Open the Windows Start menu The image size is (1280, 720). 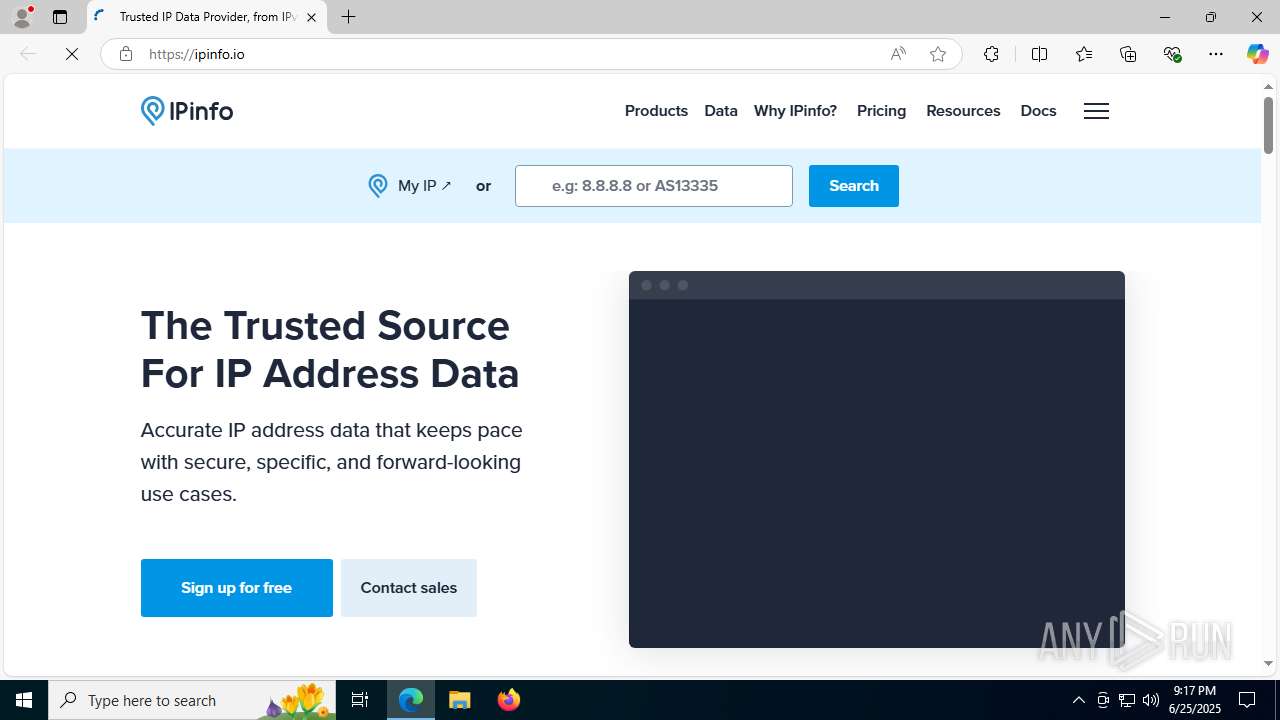click(24, 700)
